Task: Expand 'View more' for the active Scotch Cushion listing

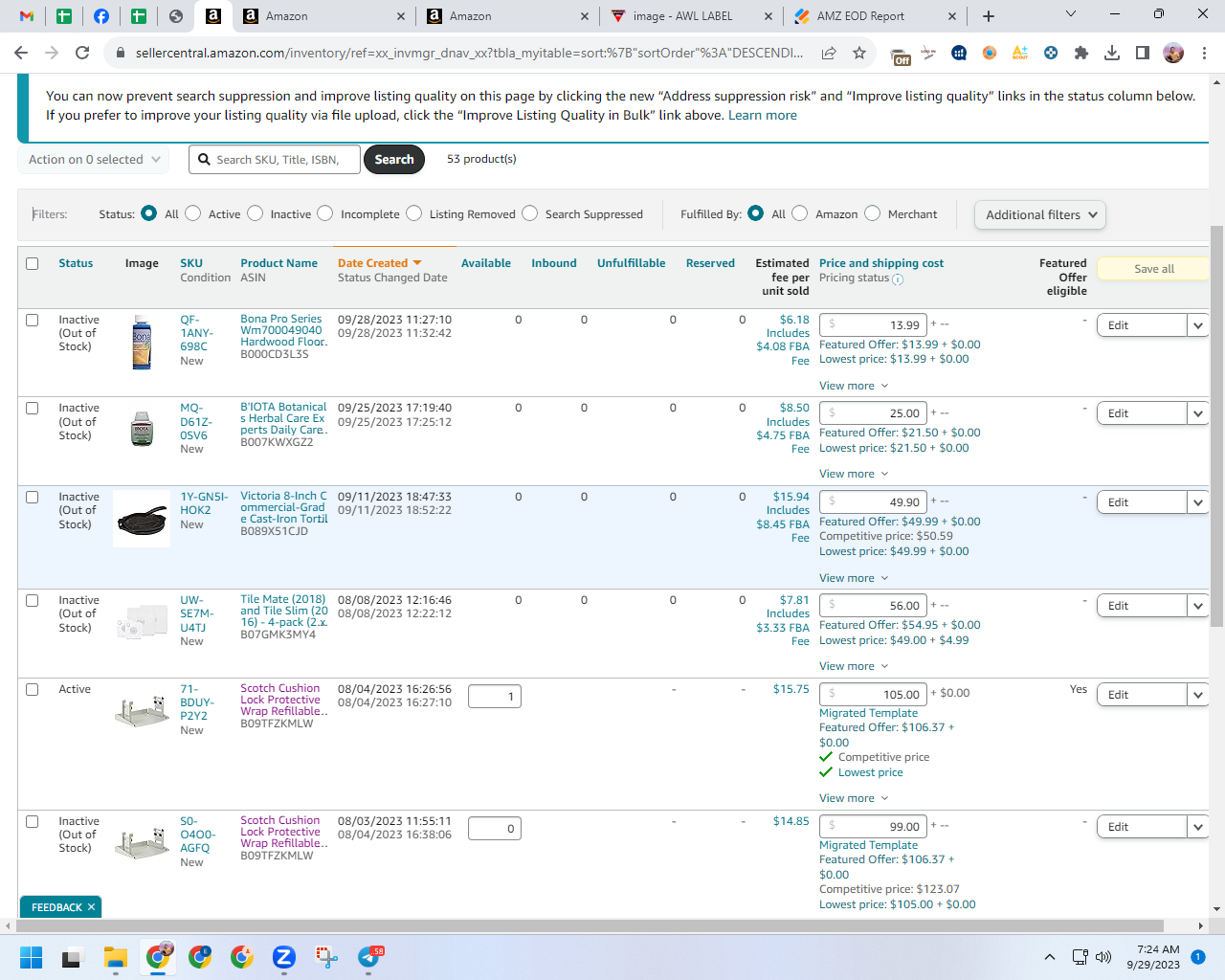Action: [854, 798]
